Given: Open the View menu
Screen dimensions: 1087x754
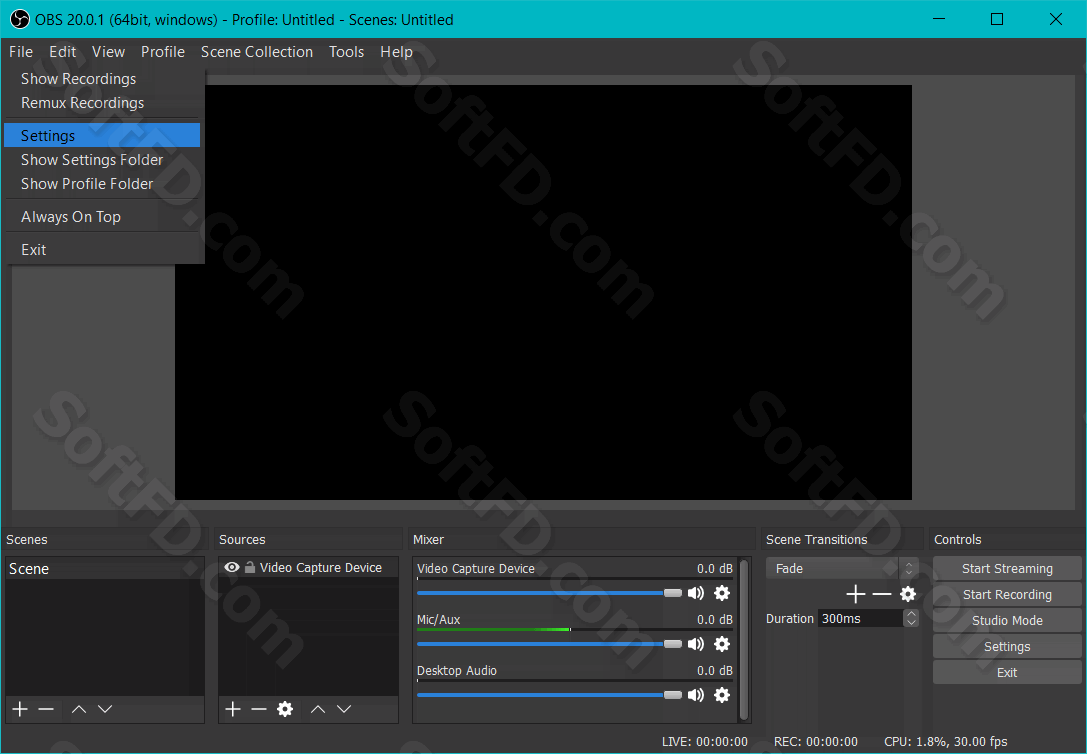Looking at the screenshot, I should pos(108,52).
